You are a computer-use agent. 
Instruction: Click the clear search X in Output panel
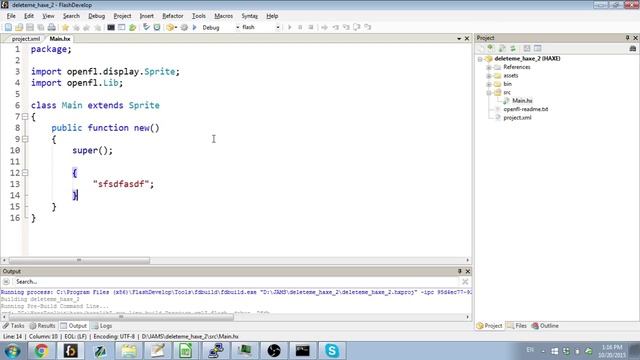[x=465, y=282]
